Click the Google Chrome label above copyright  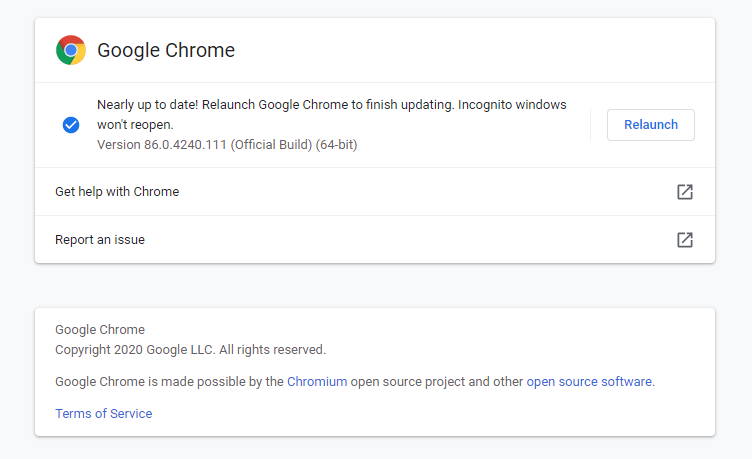tap(100, 330)
